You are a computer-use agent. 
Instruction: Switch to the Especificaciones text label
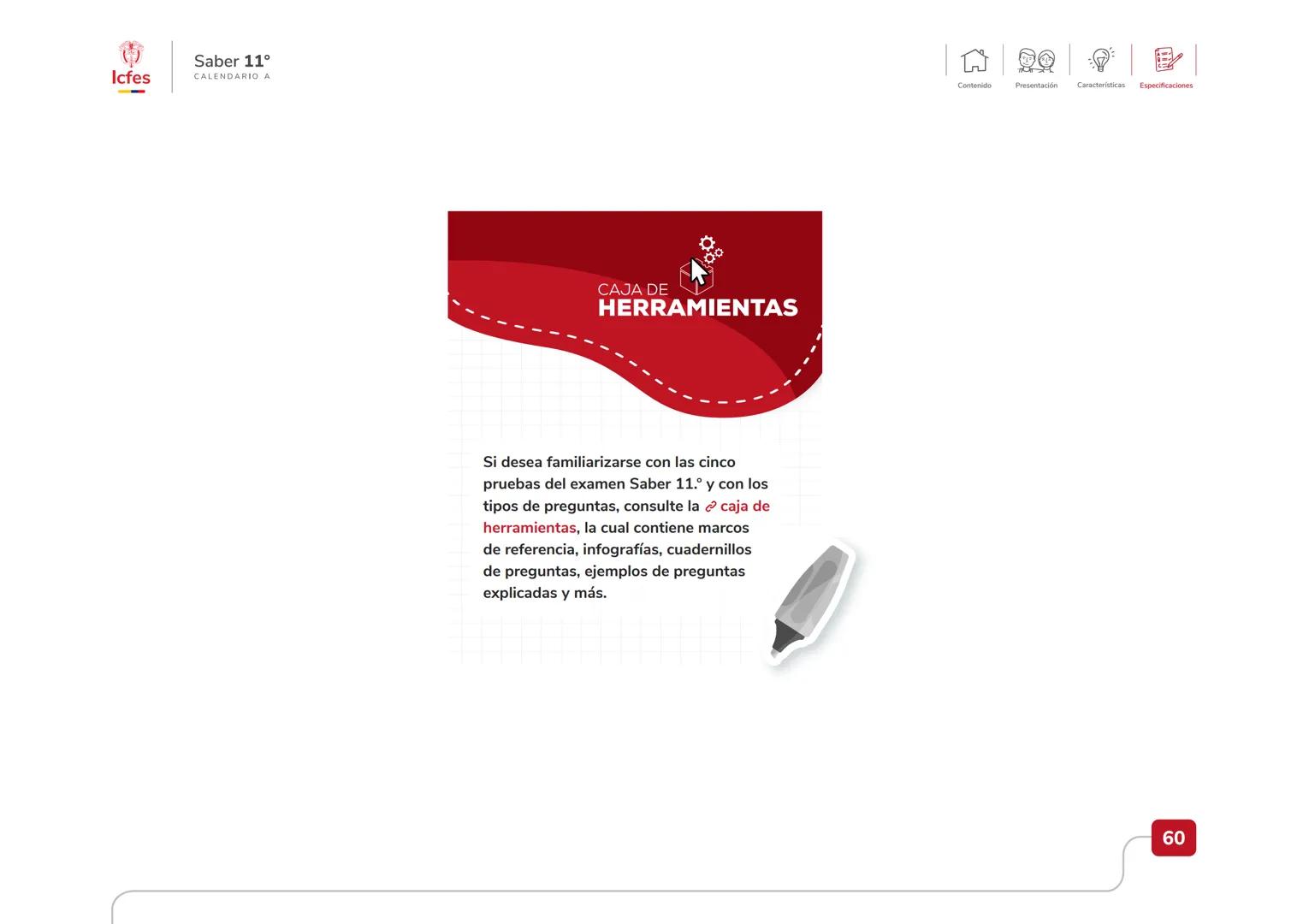(x=1166, y=86)
